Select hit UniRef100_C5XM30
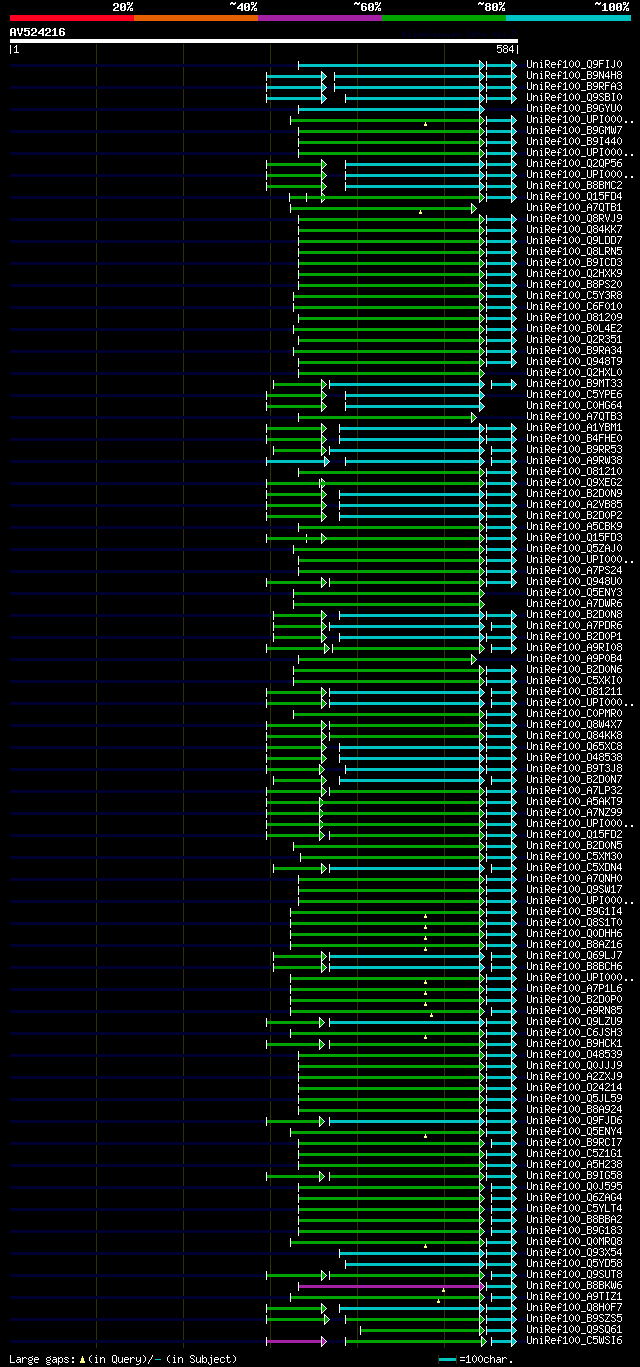 click(573, 856)
